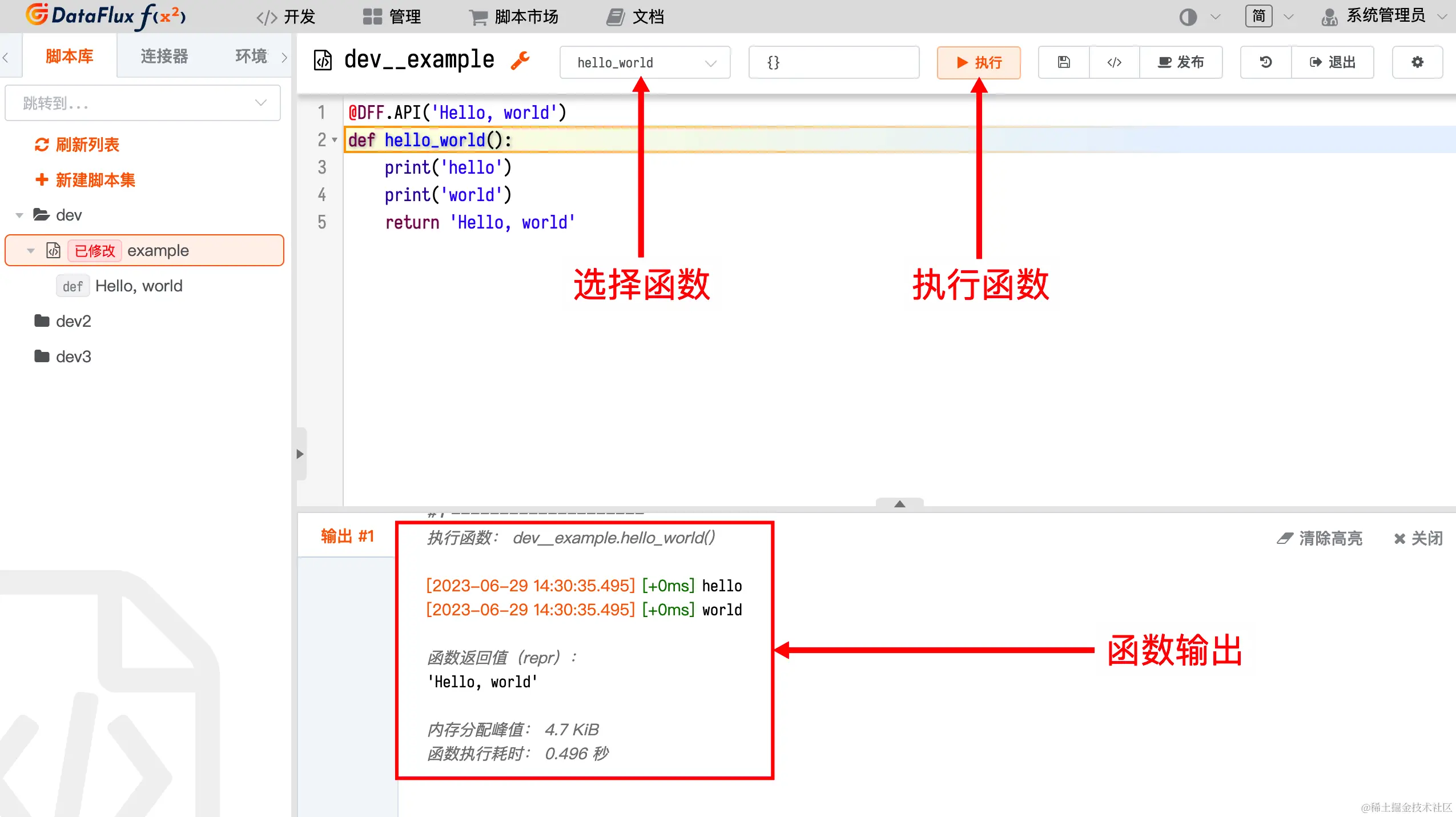Screen dimensions: 1456x817
Task: Click the code diff view icon
Action: pos(1114,62)
